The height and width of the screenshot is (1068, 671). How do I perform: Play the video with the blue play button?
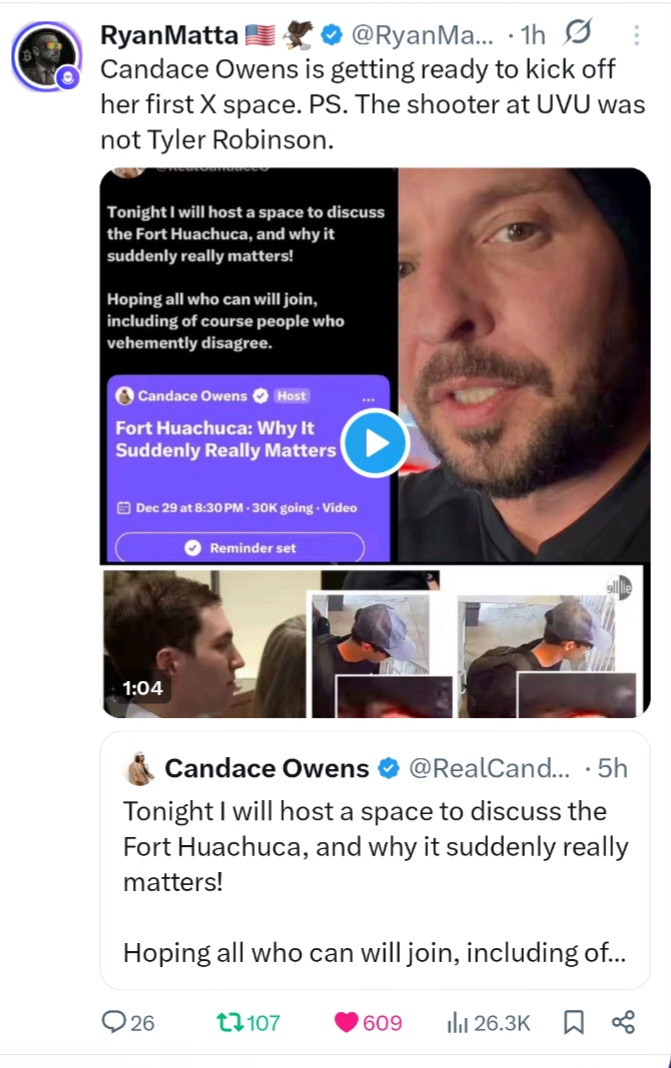(x=375, y=443)
